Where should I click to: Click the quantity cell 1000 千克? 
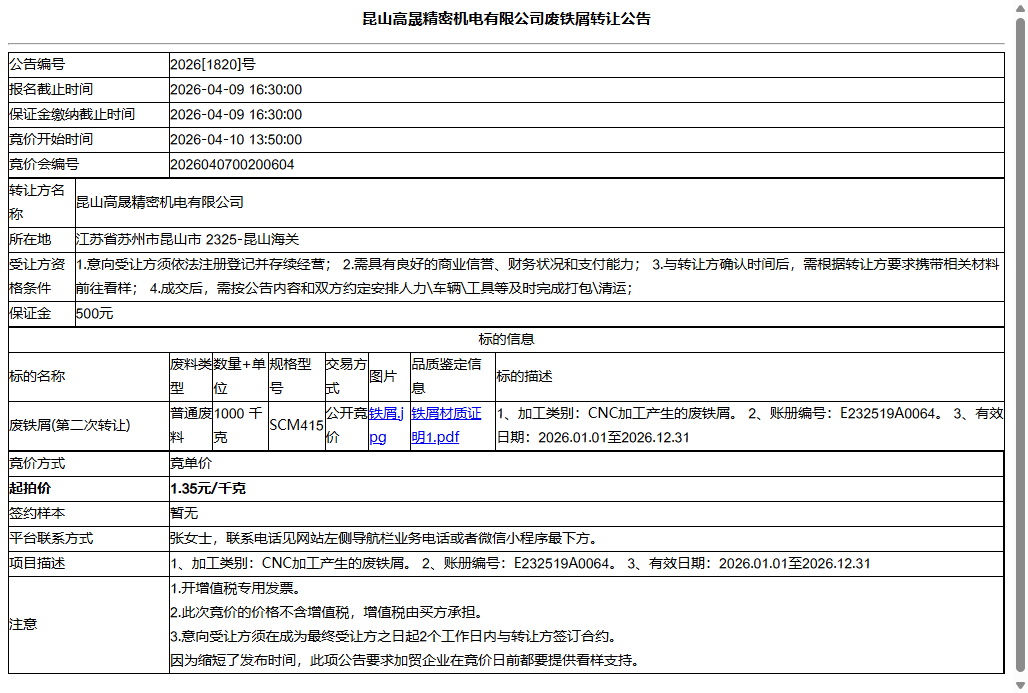click(x=240, y=426)
